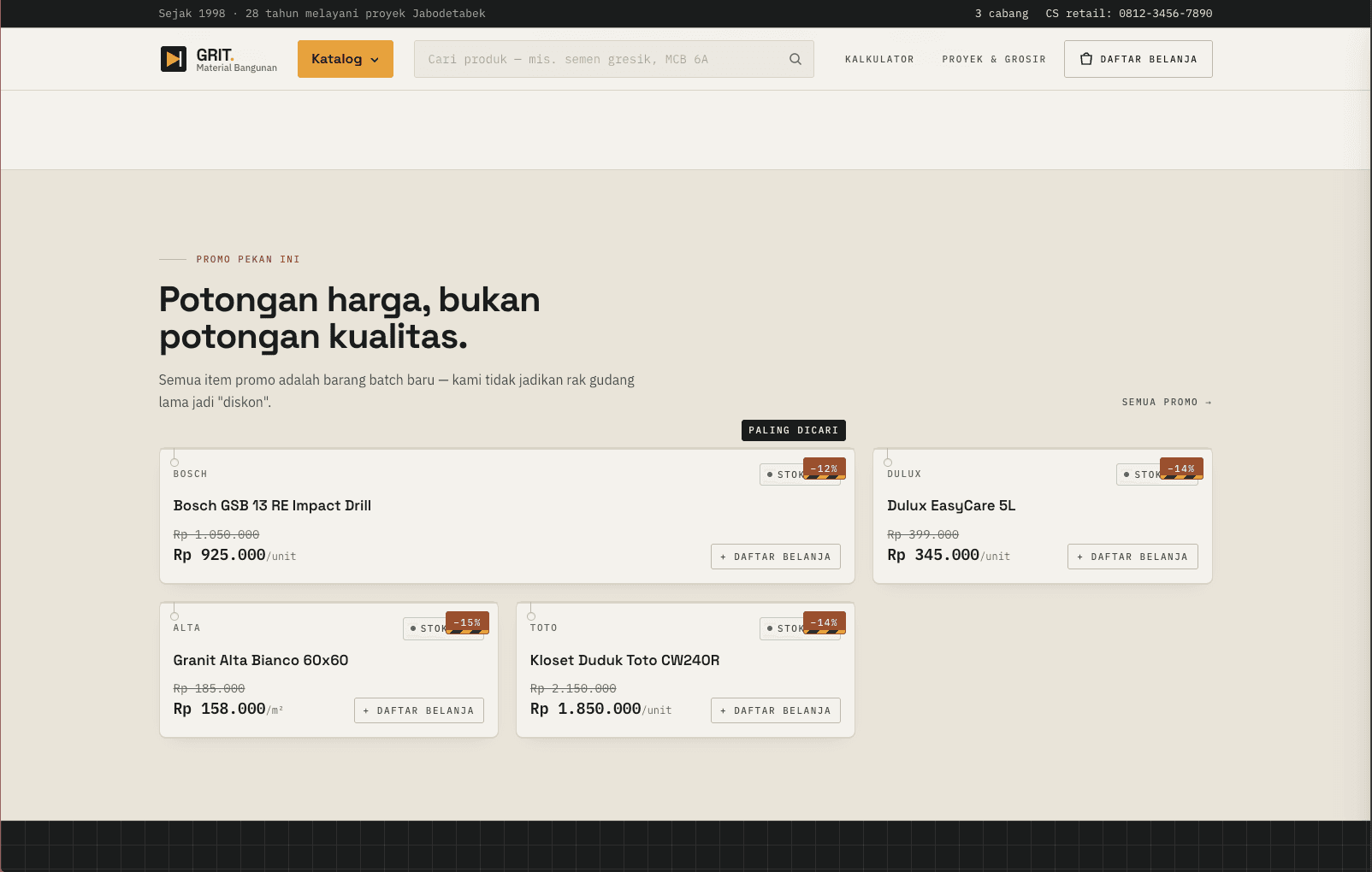Viewport: 1372px width, 872px height.
Task: Click the Material Bangunan tagline
Action: tap(237, 68)
